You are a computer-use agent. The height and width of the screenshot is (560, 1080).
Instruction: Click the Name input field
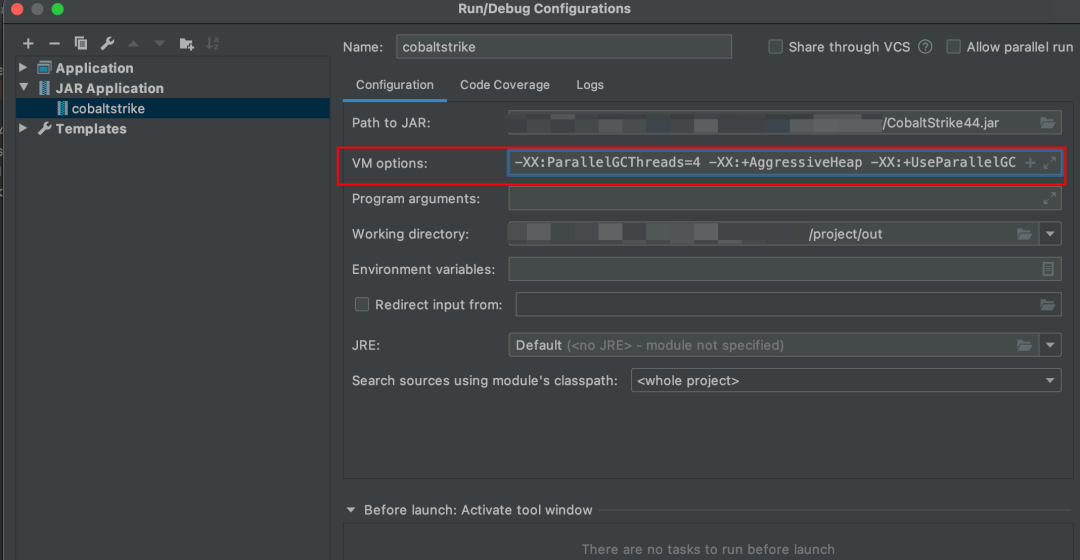click(563, 47)
